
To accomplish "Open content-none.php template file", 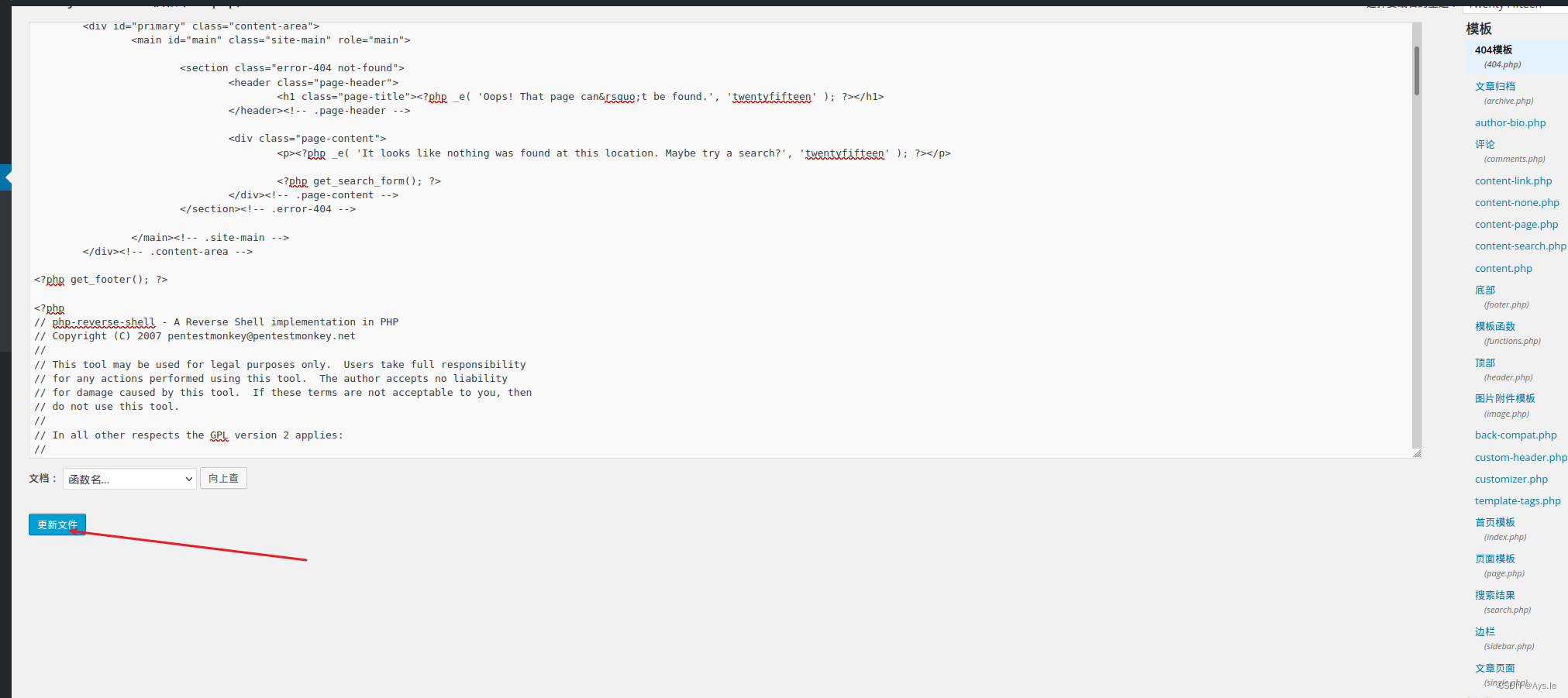I will point(1517,202).
